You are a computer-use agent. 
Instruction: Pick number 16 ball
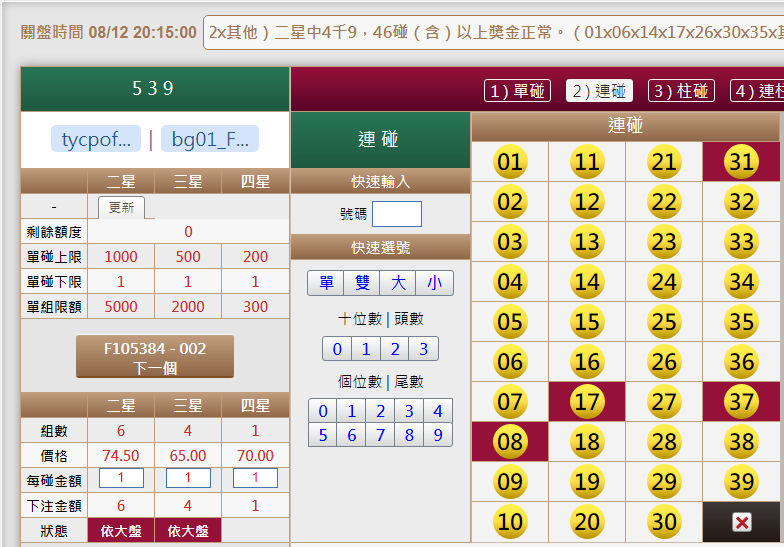pos(587,362)
